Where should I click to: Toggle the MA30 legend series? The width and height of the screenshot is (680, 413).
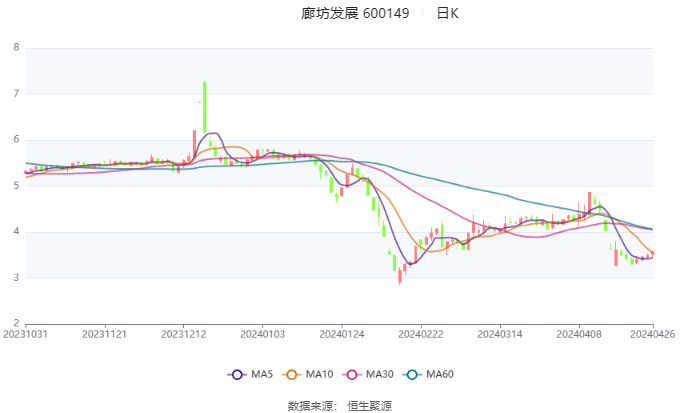click(x=368, y=374)
